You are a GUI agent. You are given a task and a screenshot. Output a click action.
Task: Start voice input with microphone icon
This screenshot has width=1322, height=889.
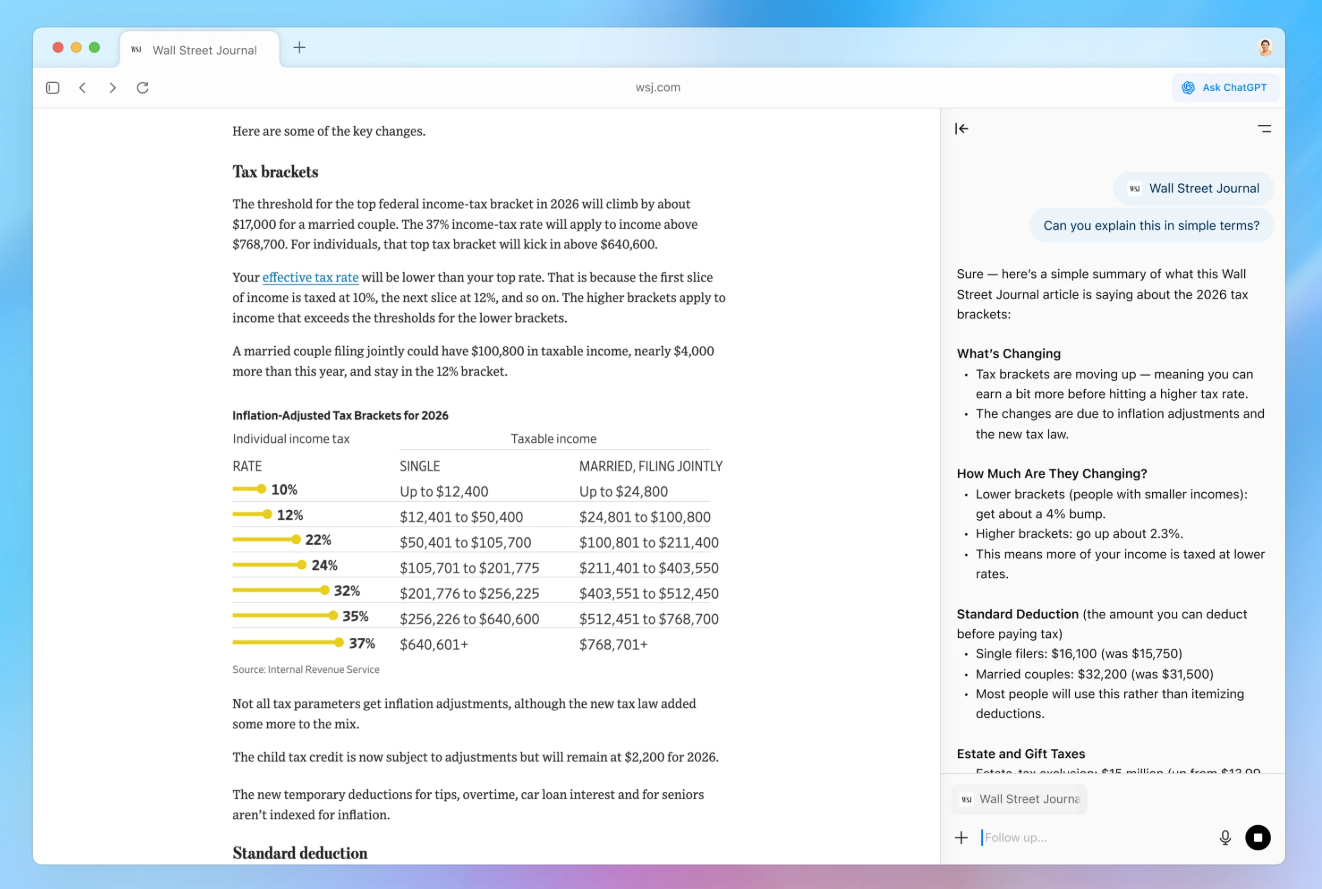[1225, 838]
